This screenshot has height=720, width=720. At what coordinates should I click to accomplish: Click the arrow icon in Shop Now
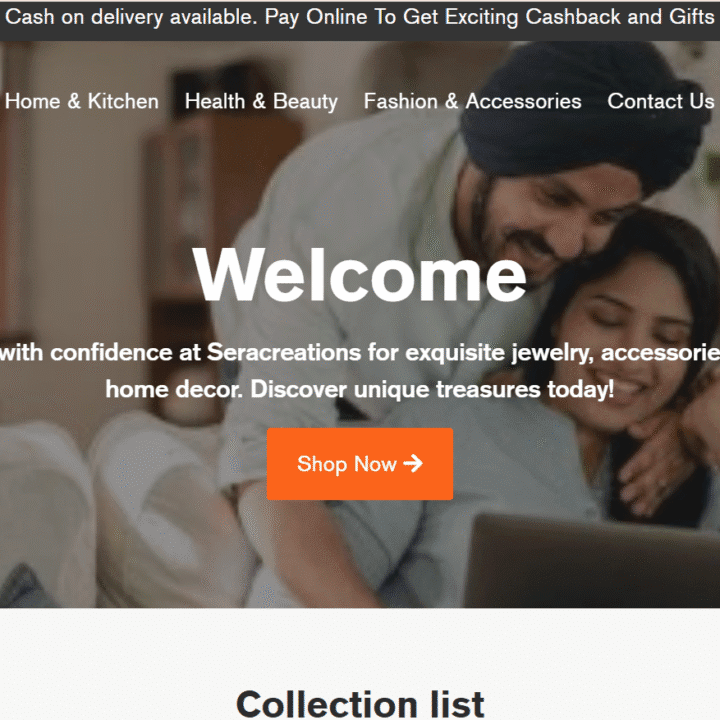[x=413, y=463]
